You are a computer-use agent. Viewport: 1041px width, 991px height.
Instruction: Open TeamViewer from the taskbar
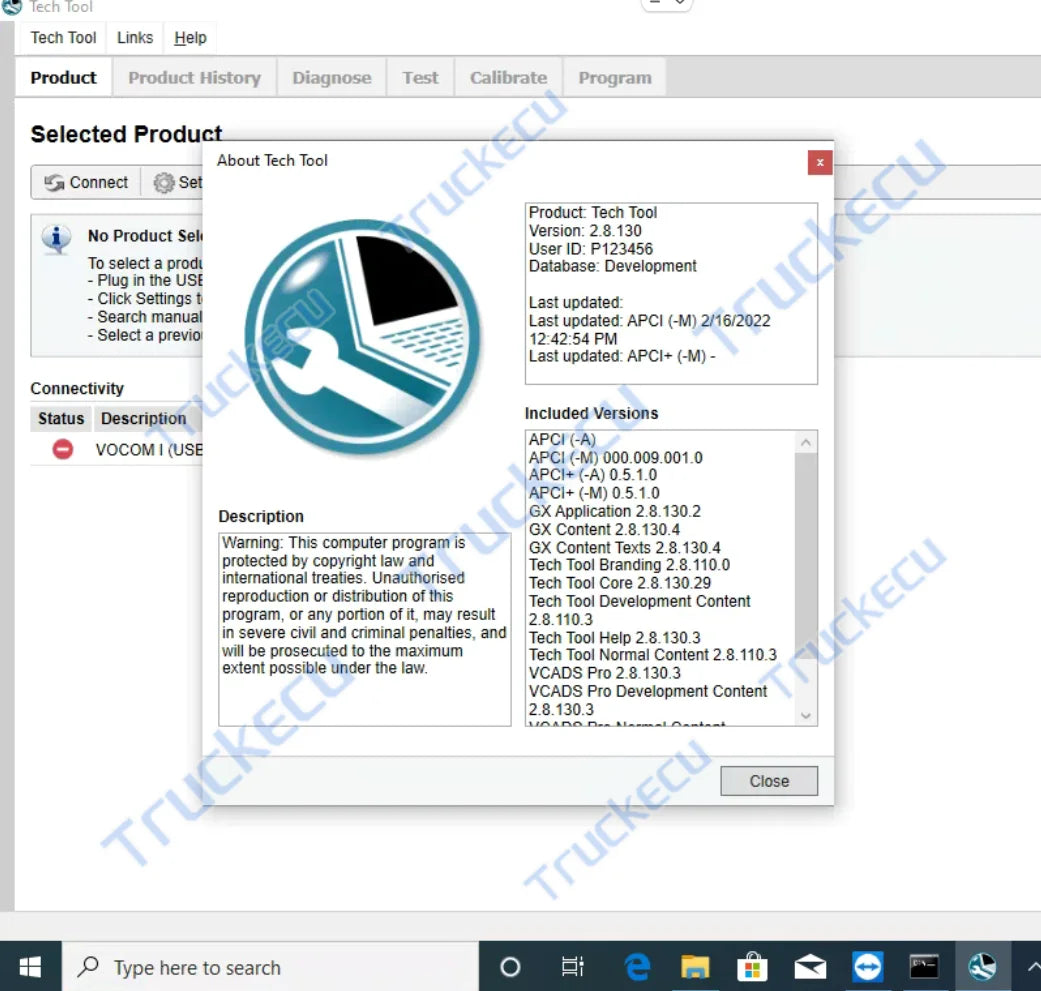(867, 966)
